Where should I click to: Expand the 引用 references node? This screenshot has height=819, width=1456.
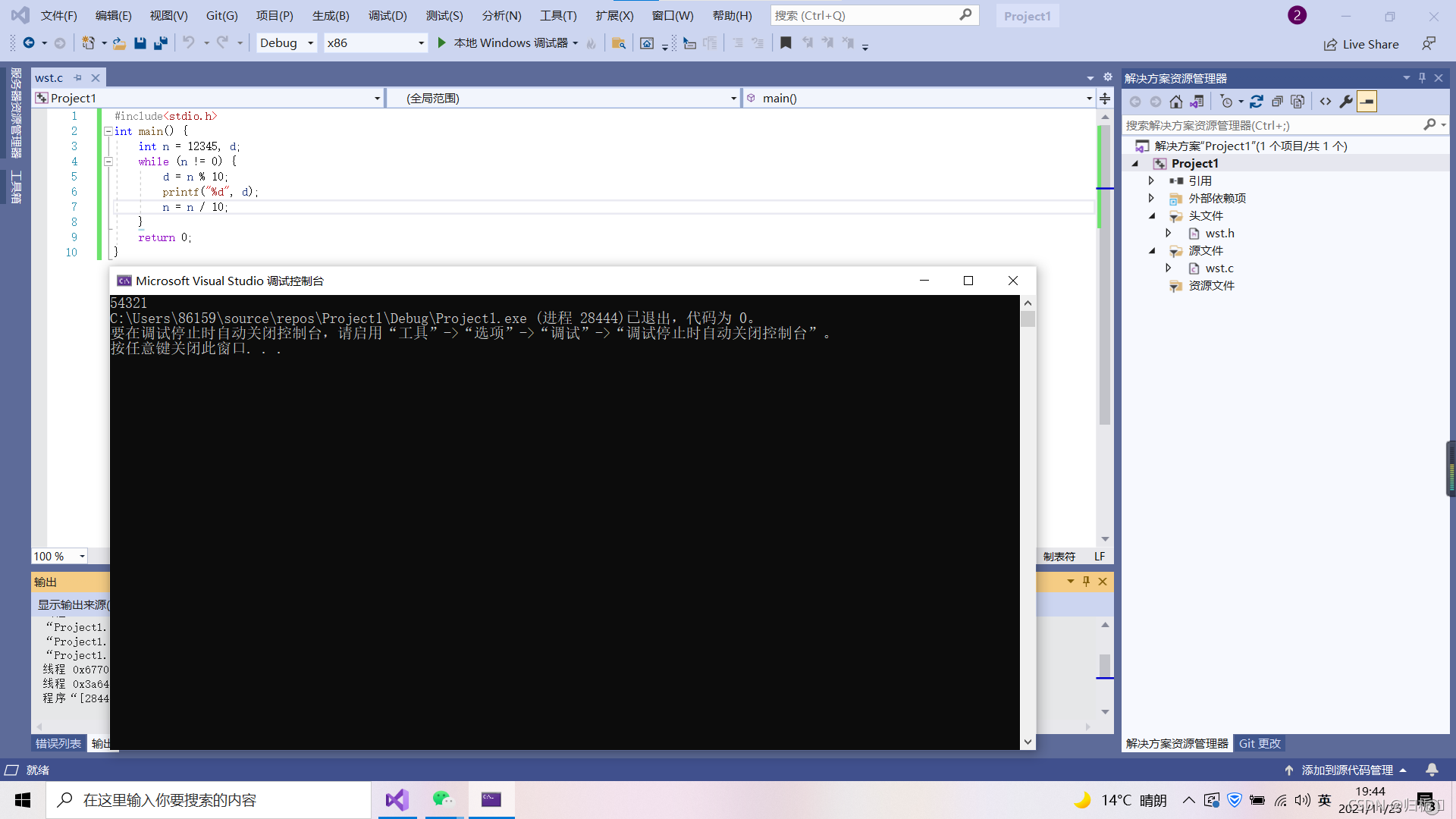[1151, 181]
